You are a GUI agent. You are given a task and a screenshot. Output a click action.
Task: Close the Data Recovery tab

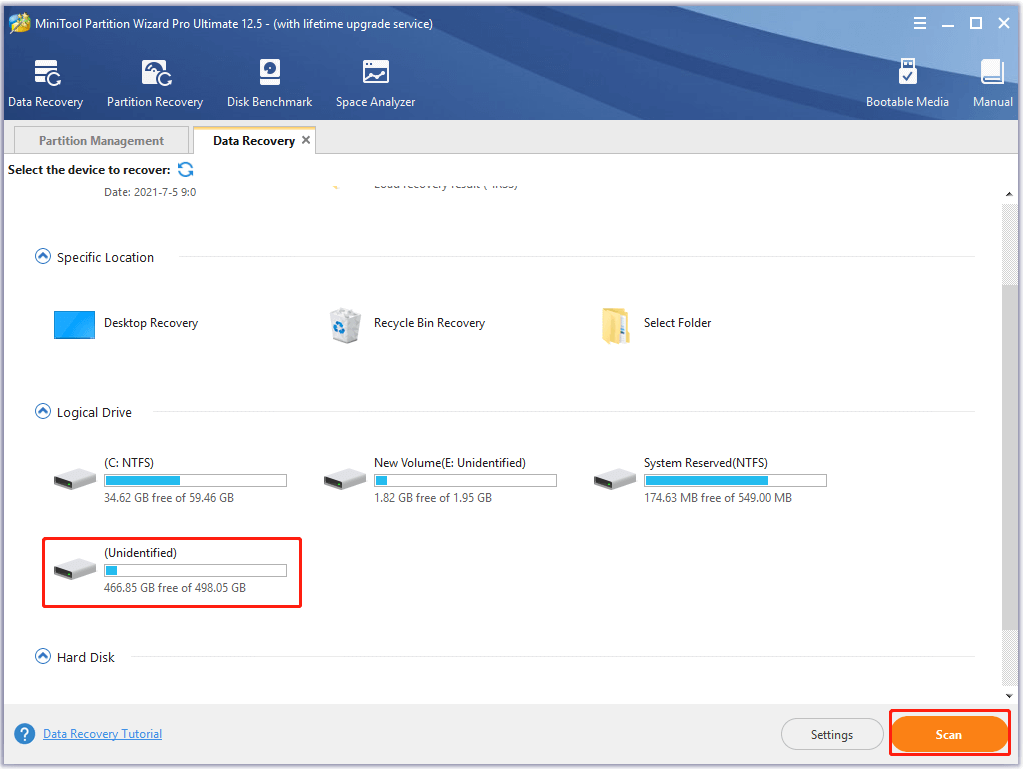click(x=306, y=140)
